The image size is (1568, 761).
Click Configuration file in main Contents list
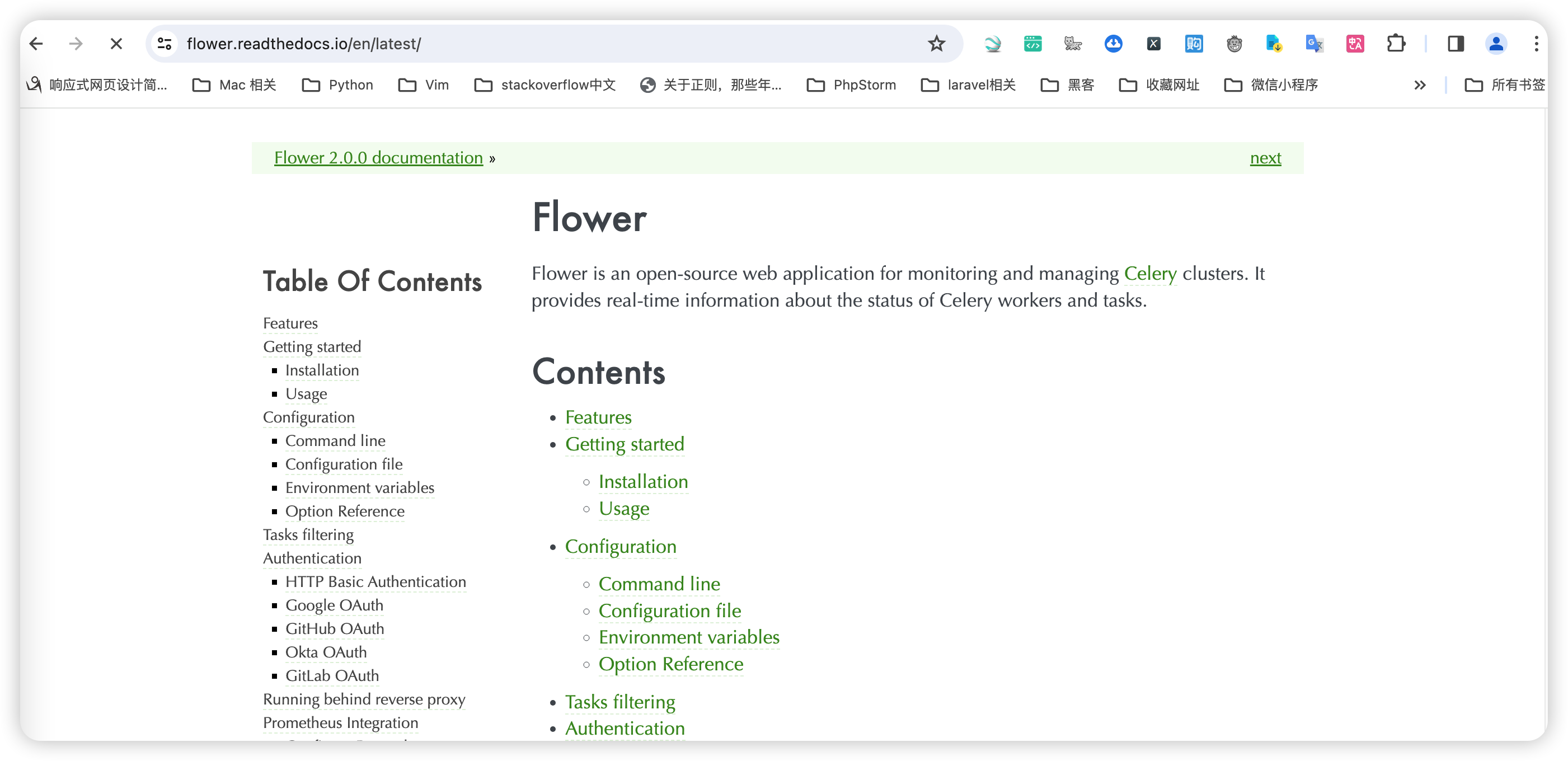(x=670, y=610)
